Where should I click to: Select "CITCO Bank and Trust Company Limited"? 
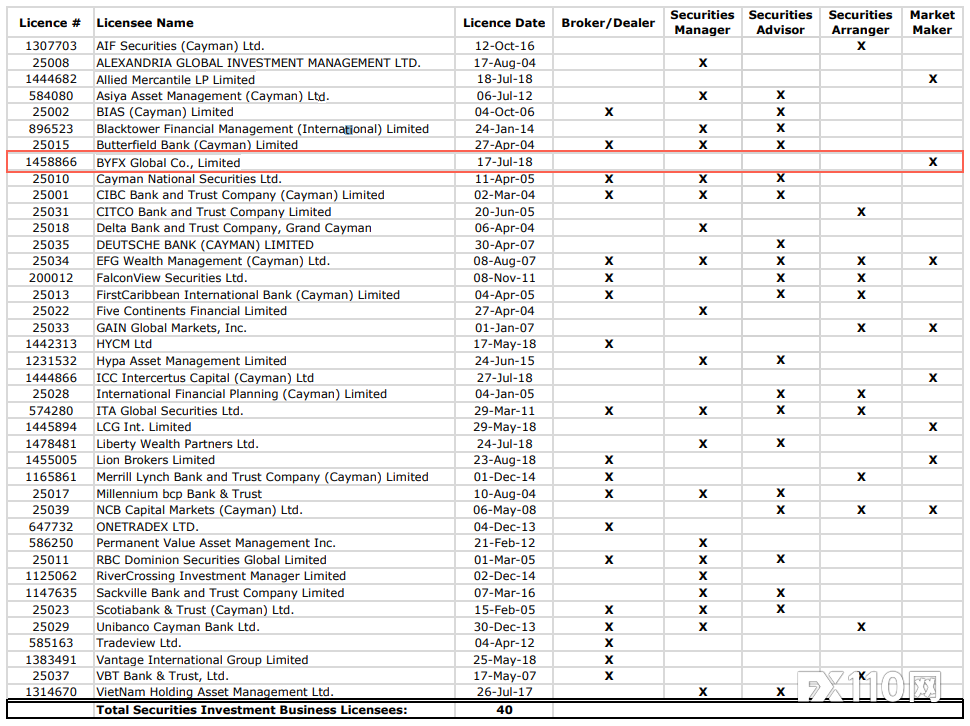[x=213, y=211]
